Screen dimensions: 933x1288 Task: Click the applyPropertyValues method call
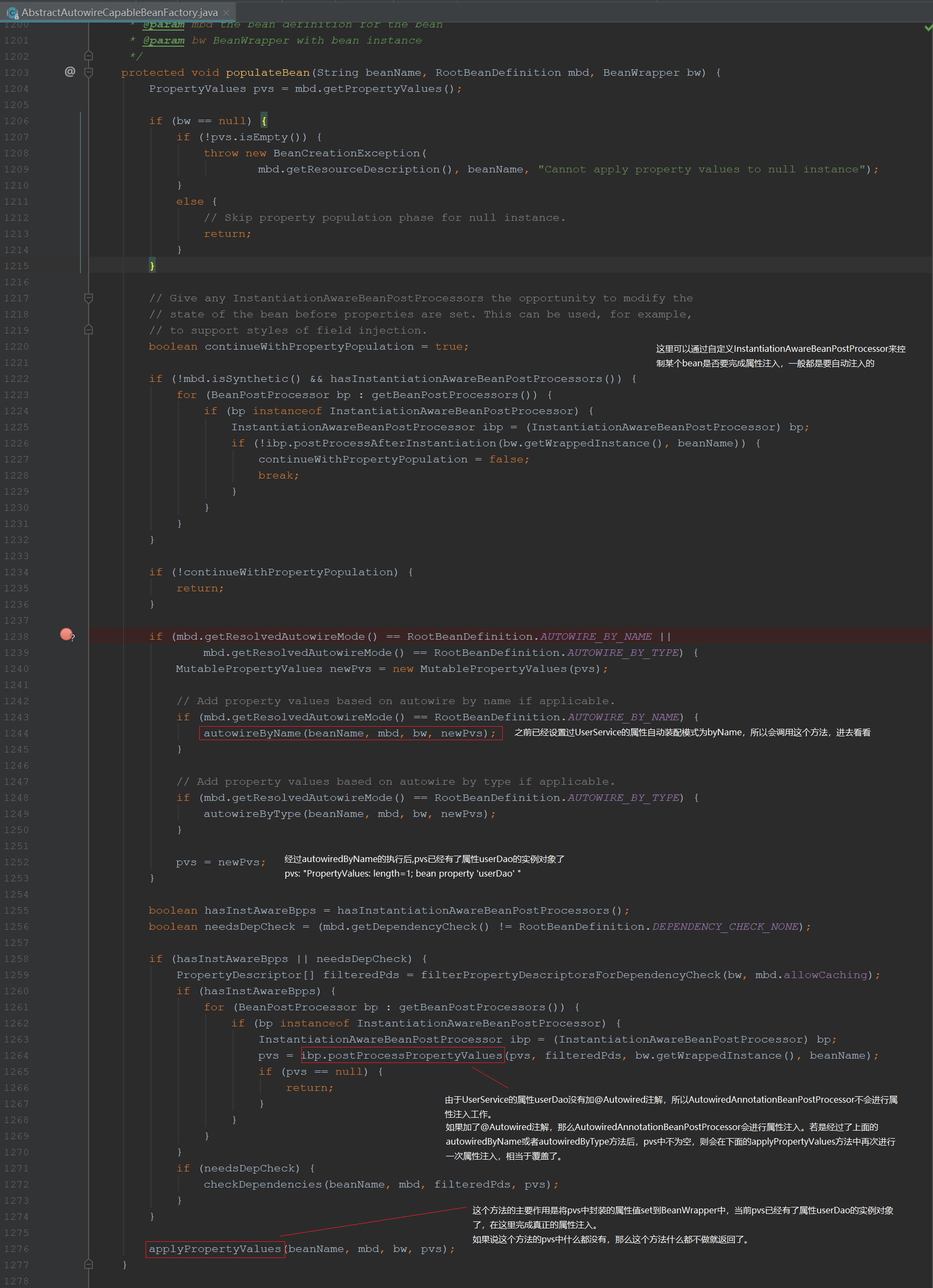tap(215, 1249)
